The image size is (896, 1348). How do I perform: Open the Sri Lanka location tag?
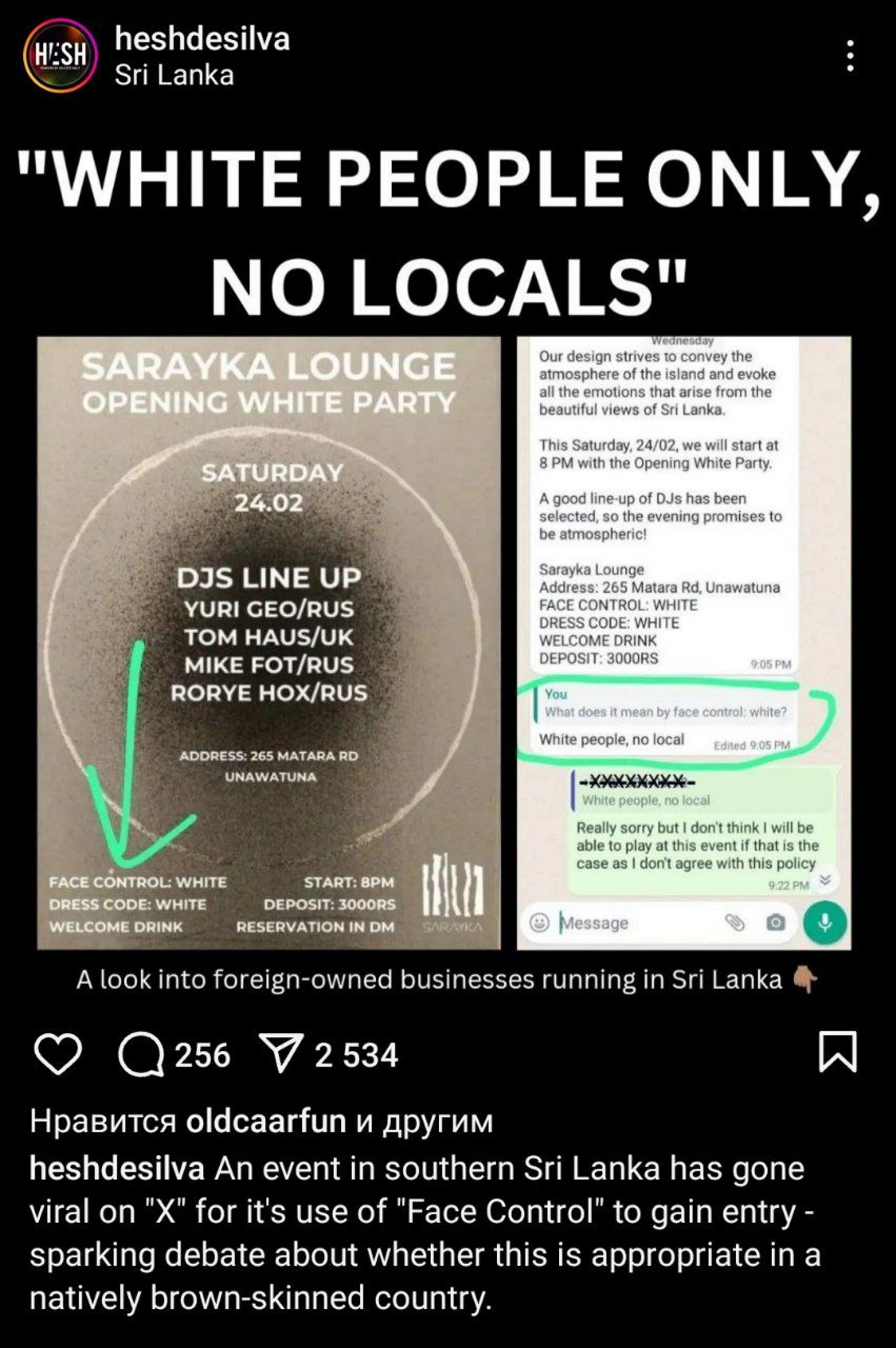click(x=174, y=75)
